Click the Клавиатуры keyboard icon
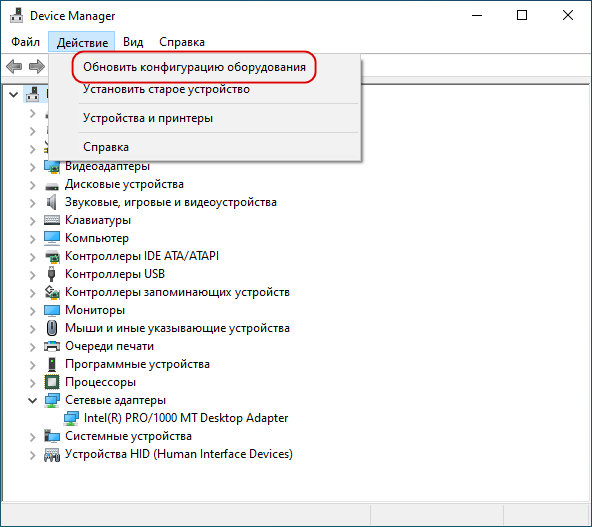 (52, 220)
